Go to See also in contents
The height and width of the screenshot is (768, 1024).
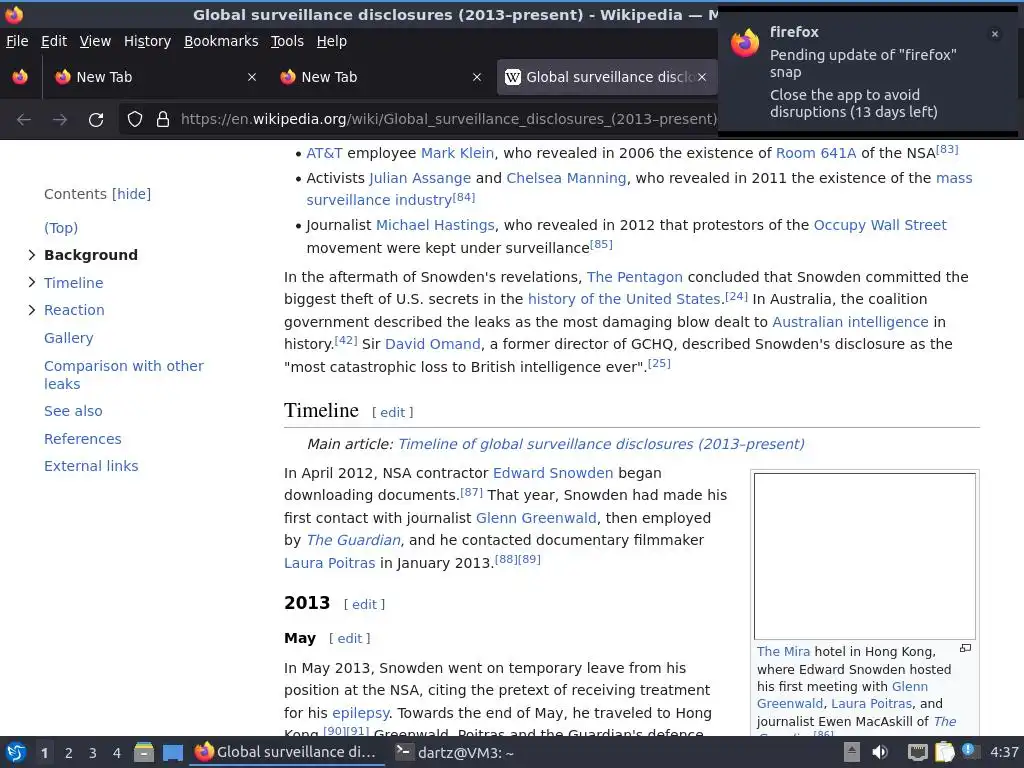pos(73,411)
